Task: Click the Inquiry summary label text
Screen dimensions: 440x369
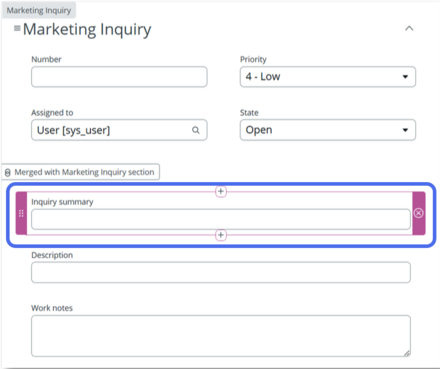Action: coord(62,202)
